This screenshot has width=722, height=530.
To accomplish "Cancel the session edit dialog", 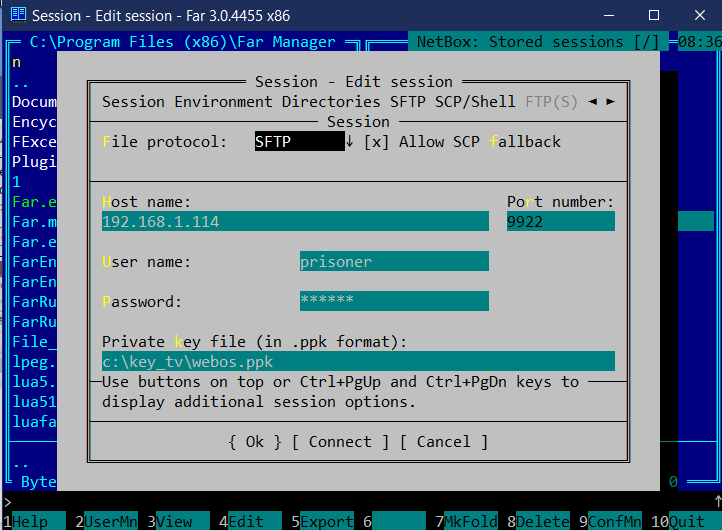I will coord(443,441).
